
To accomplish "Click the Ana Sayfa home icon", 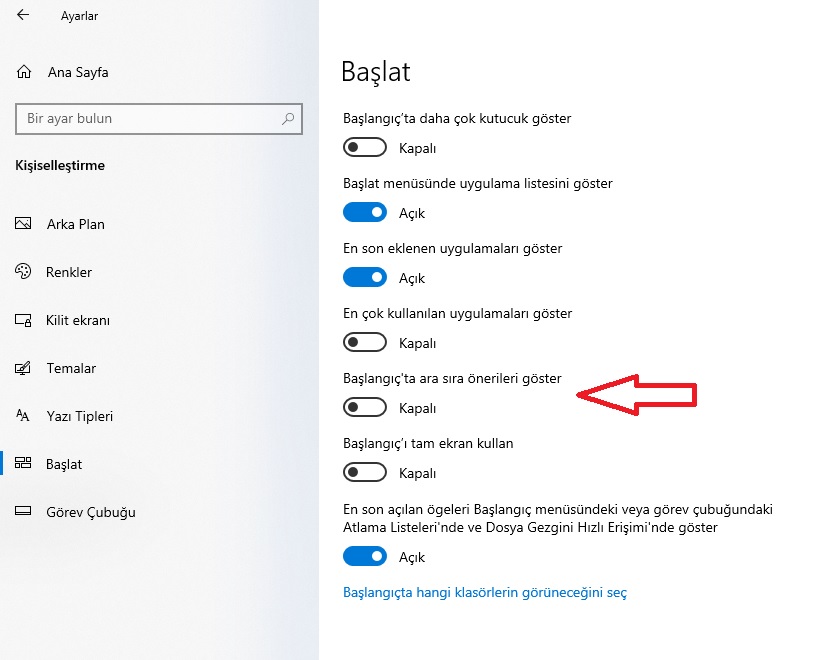I will pyautogui.click(x=25, y=72).
